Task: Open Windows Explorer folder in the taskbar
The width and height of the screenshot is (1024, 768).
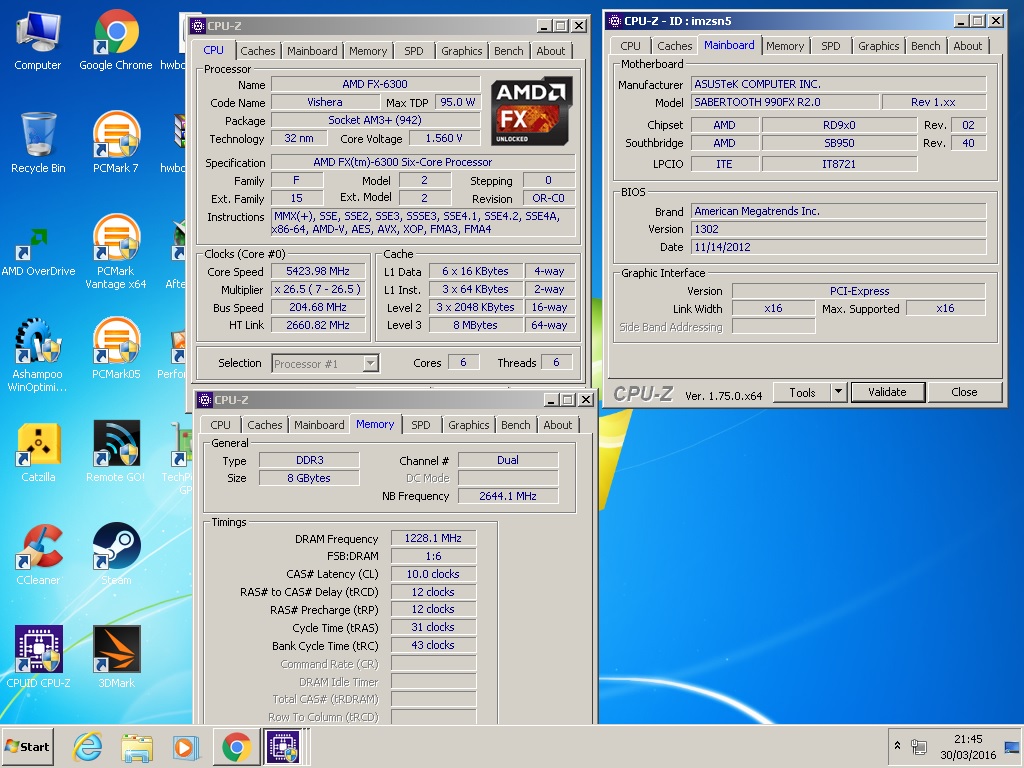Action: pos(136,746)
